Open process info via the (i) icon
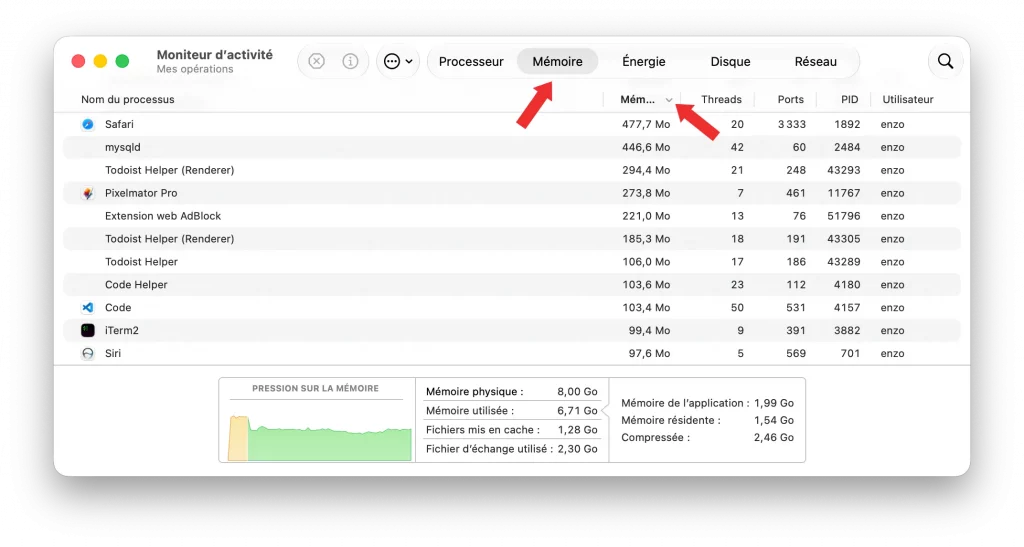1024x547 pixels. (x=351, y=61)
